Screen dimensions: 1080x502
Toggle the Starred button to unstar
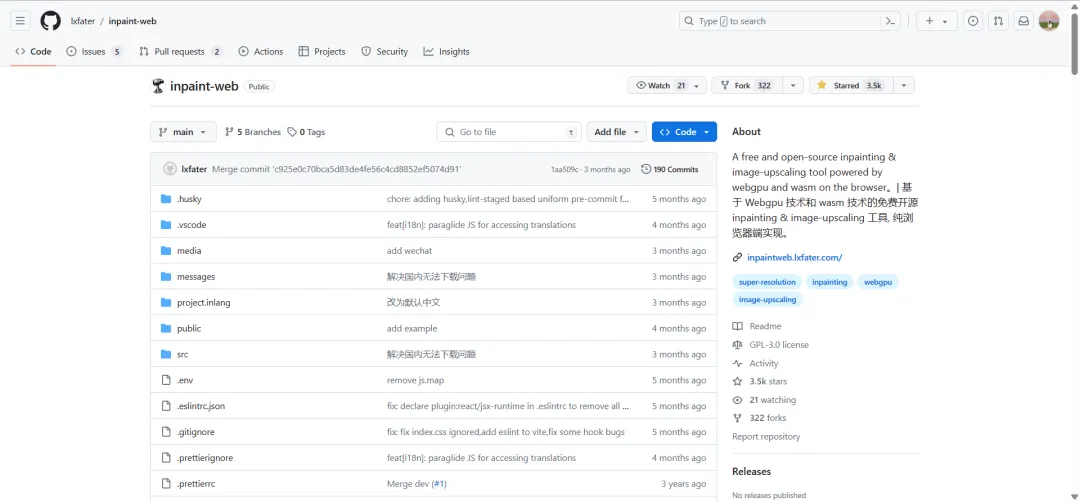click(x=851, y=85)
